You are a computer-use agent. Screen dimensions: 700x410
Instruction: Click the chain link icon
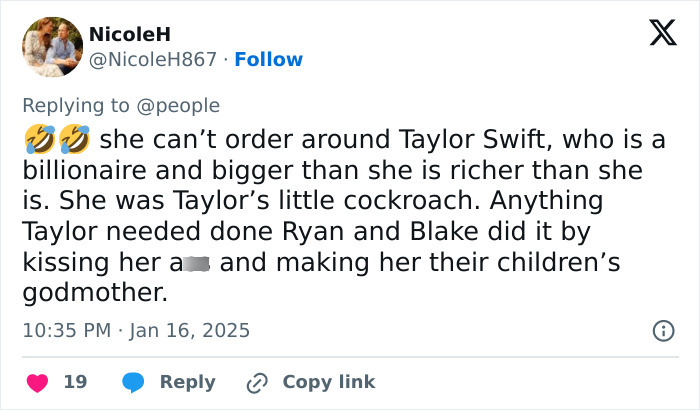point(258,382)
